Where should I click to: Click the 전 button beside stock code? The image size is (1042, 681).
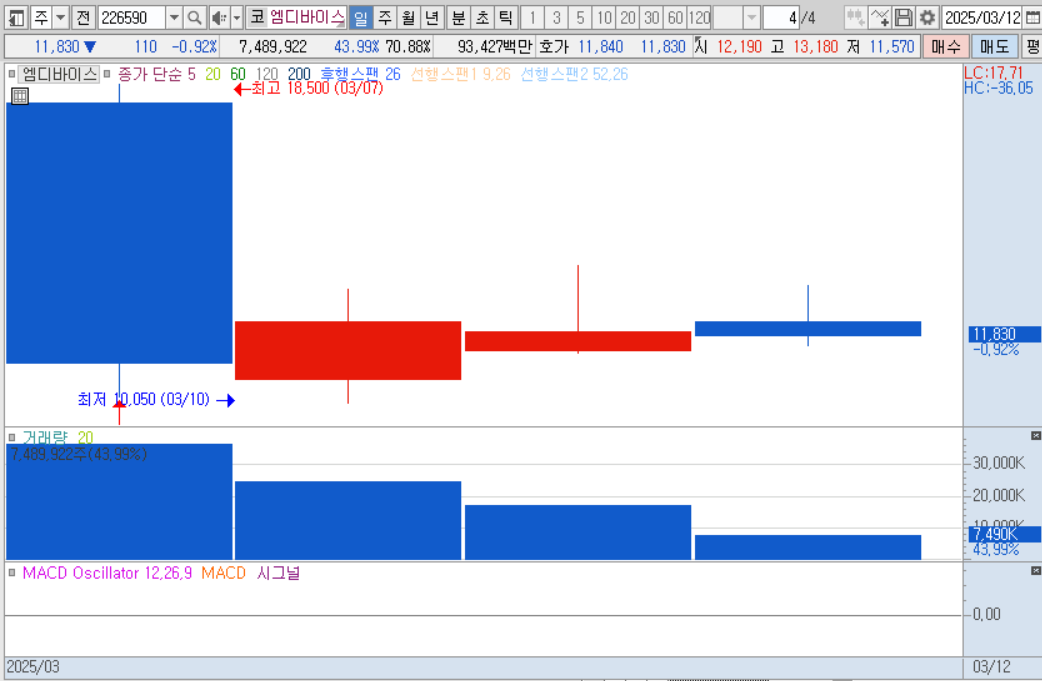pyautogui.click(x=83, y=18)
